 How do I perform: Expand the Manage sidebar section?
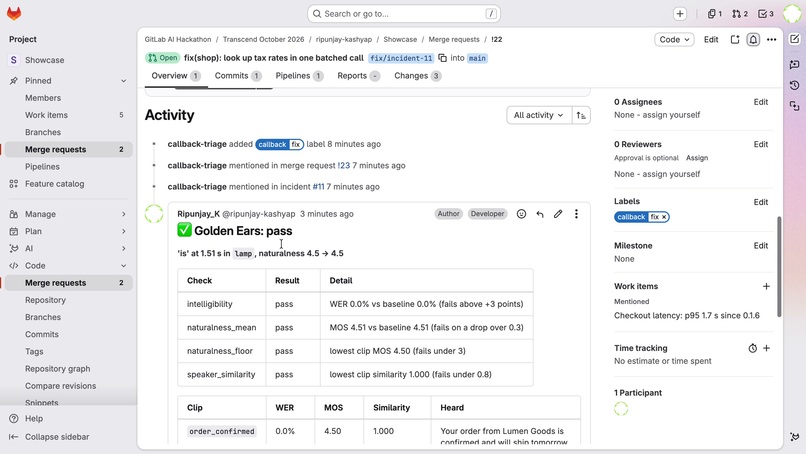point(123,214)
